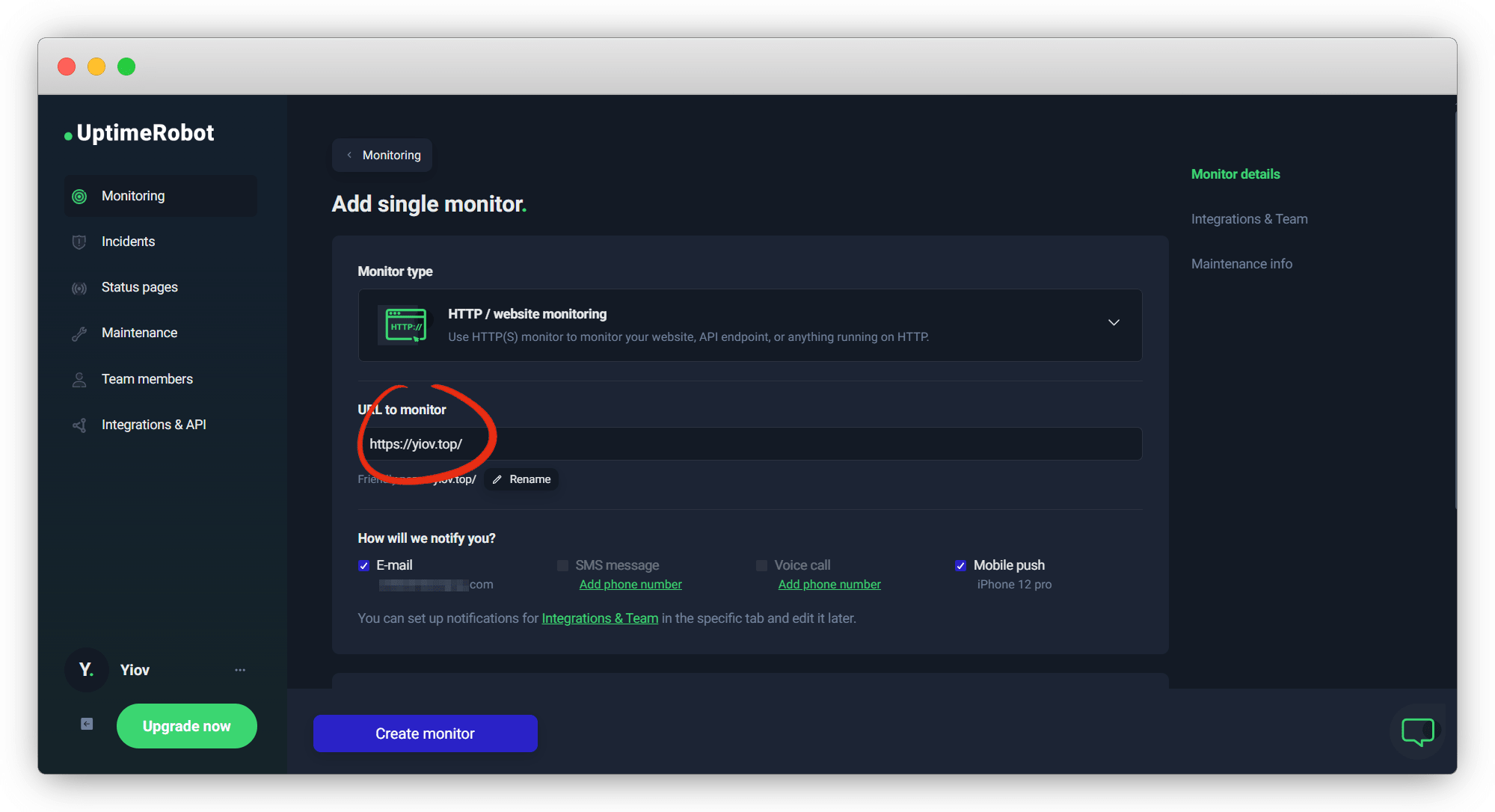
Task: Collapse sidebar with the arrow icon
Action: coord(87,724)
